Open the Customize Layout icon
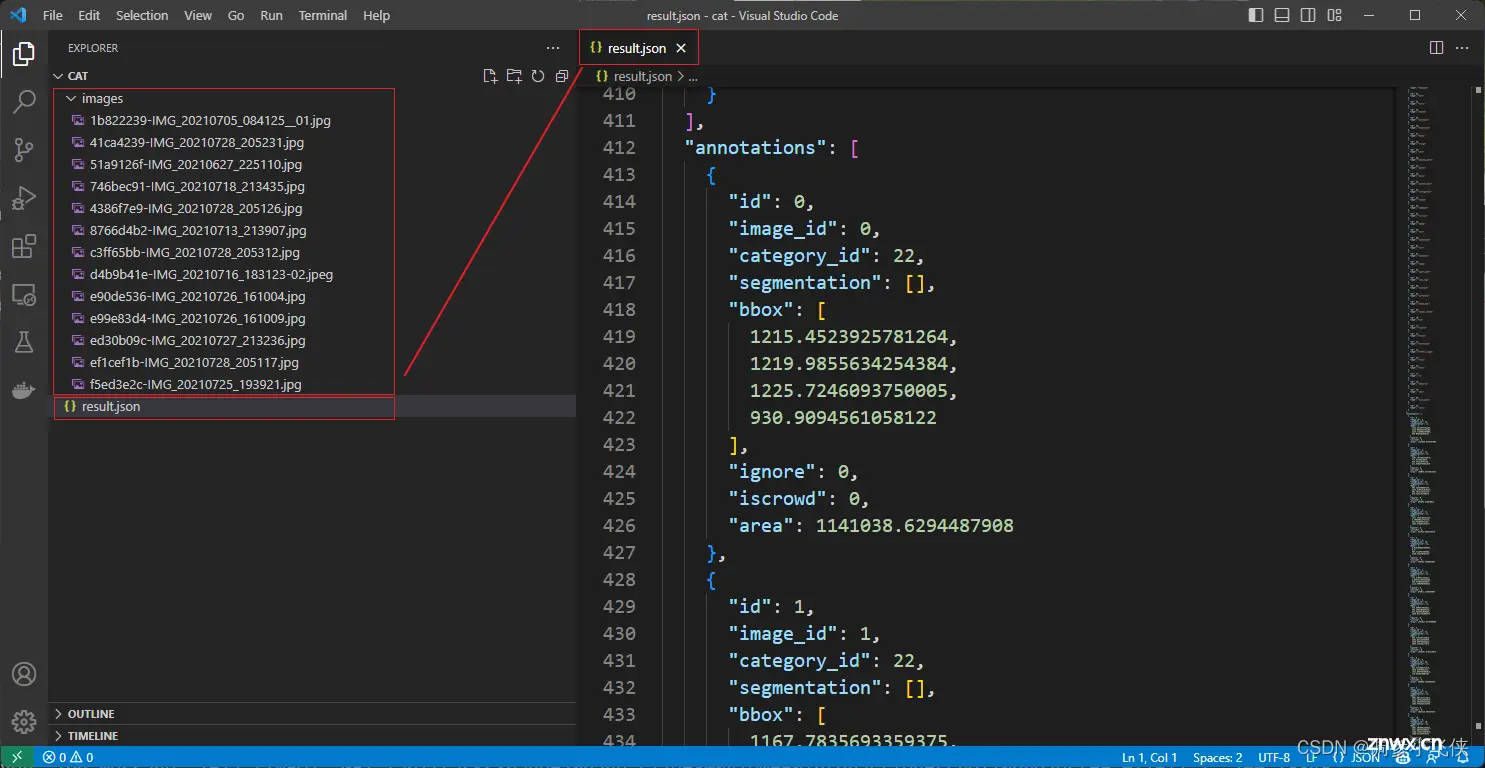1485x768 pixels. [x=1335, y=15]
